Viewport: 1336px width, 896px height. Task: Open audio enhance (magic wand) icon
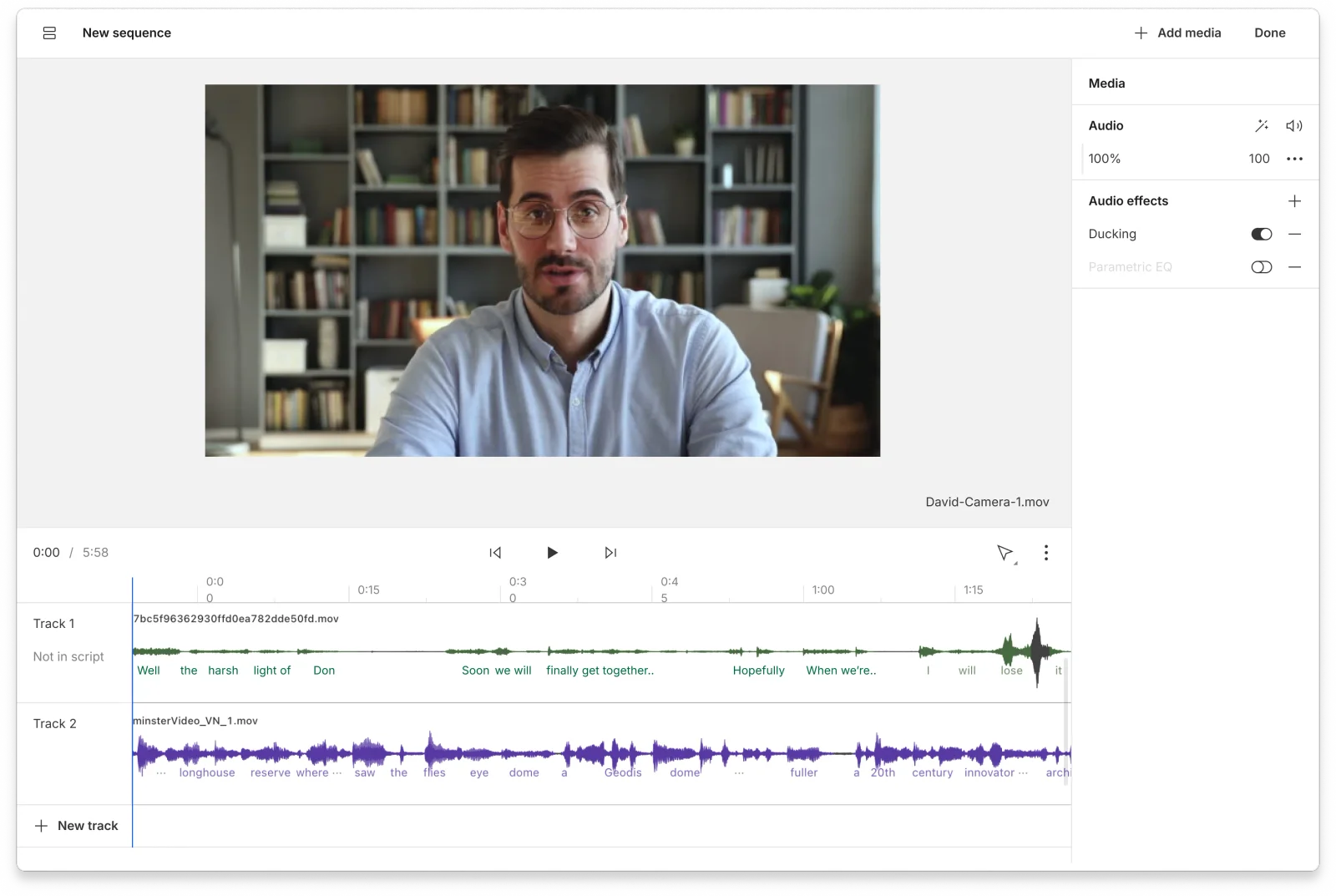pos(1262,125)
